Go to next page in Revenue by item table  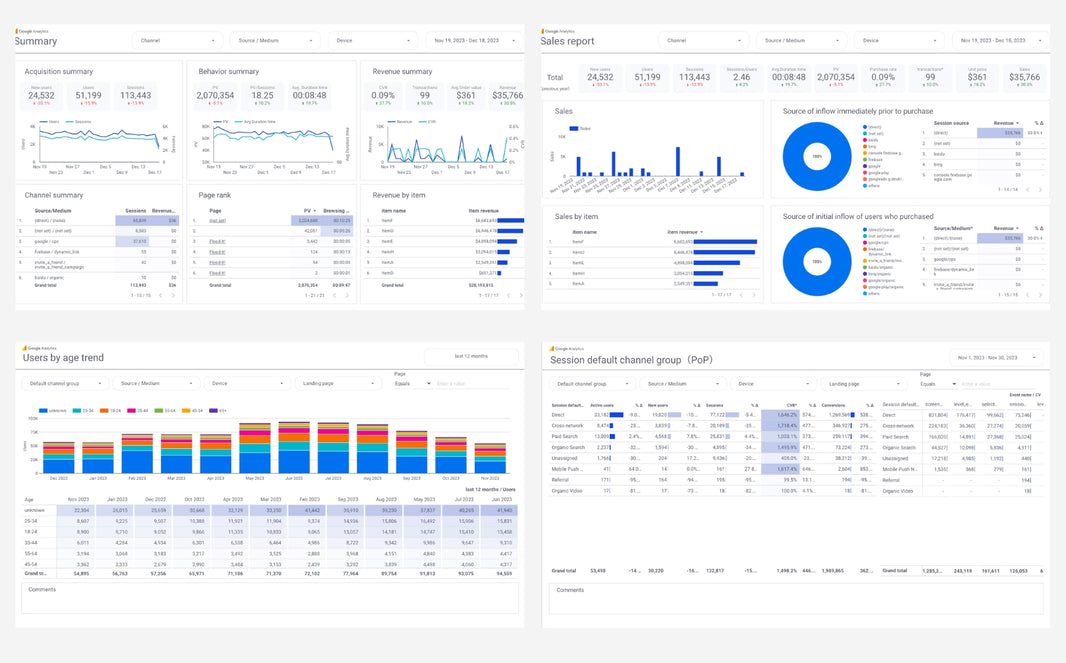[518, 295]
